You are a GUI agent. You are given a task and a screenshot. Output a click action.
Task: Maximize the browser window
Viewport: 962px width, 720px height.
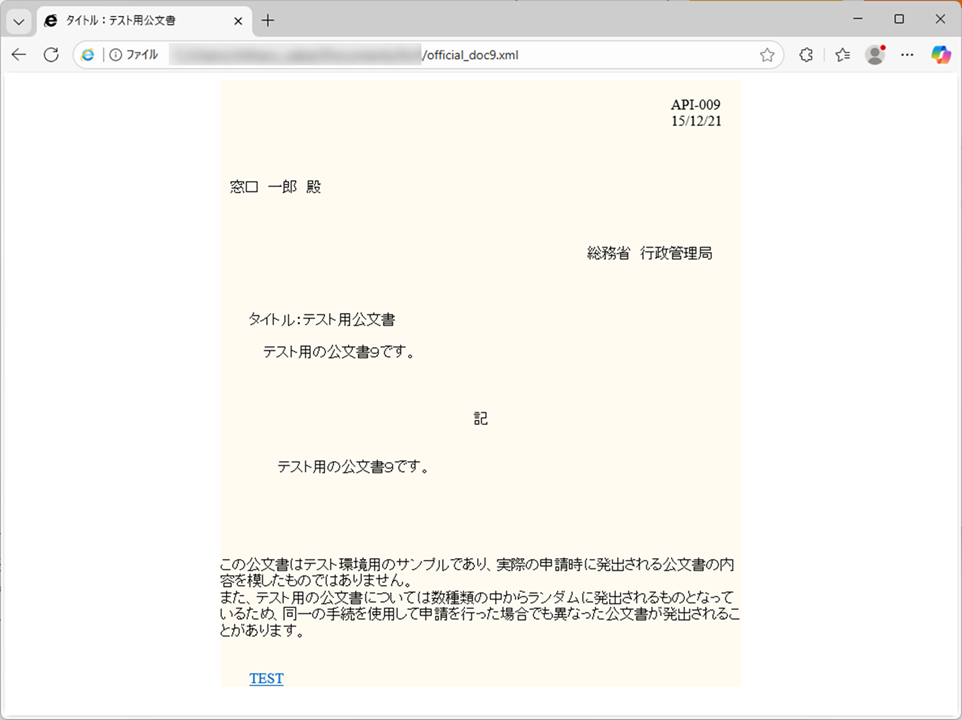click(899, 19)
